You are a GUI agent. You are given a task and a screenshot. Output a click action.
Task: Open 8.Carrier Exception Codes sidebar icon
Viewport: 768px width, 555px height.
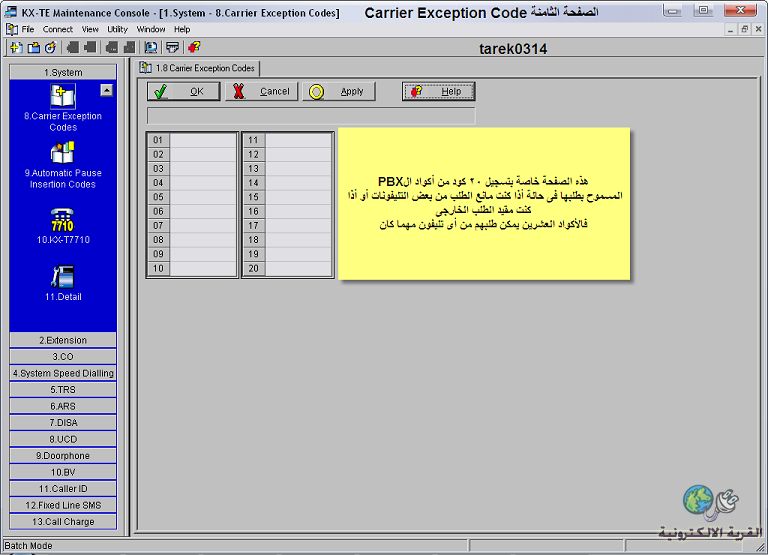coord(63,96)
